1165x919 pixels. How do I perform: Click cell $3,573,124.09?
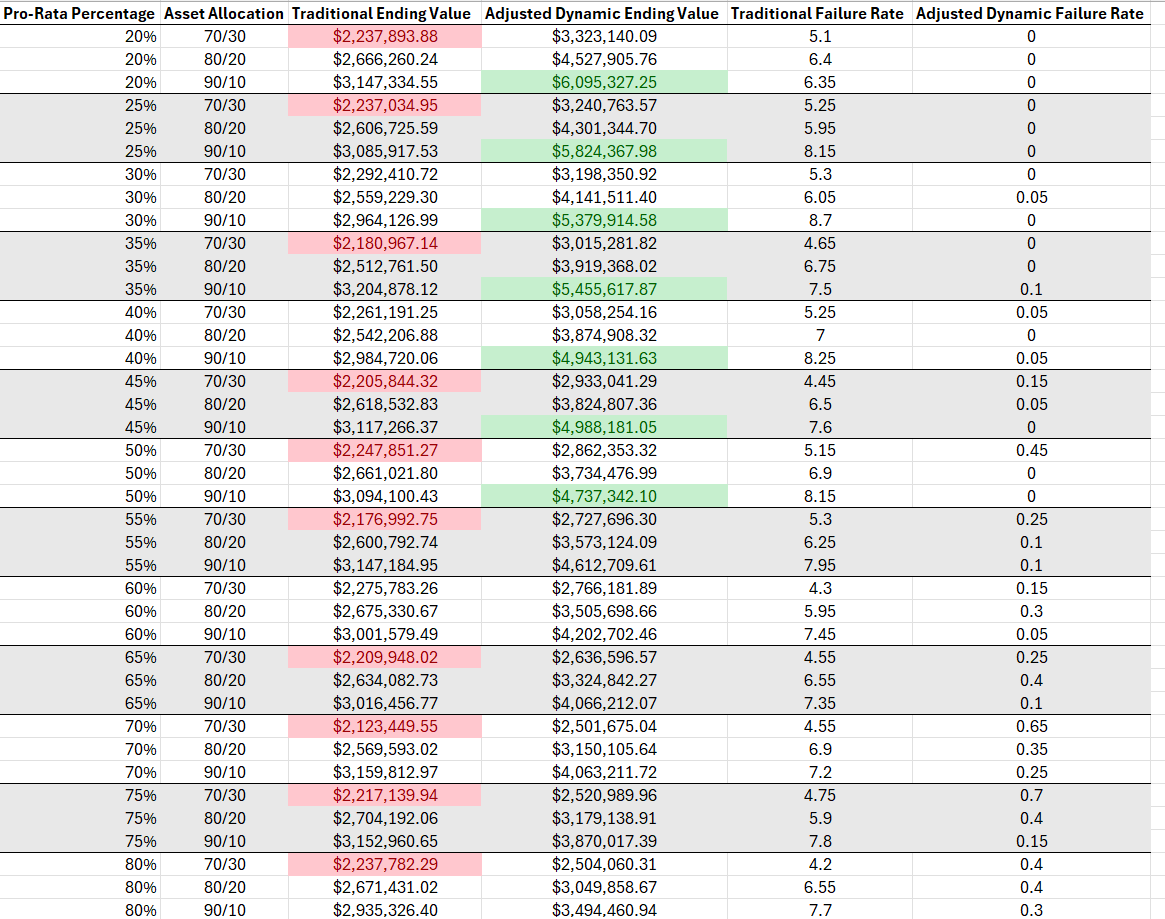604,542
